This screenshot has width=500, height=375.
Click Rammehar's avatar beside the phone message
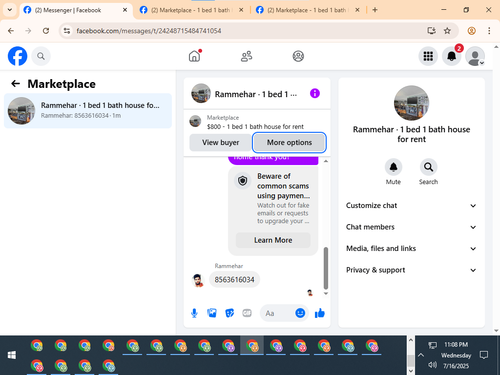click(x=198, y=280)
